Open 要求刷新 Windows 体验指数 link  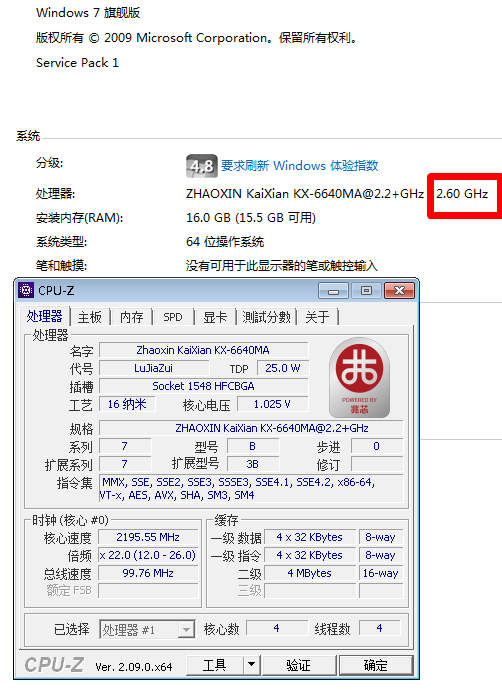coord(300,165)
